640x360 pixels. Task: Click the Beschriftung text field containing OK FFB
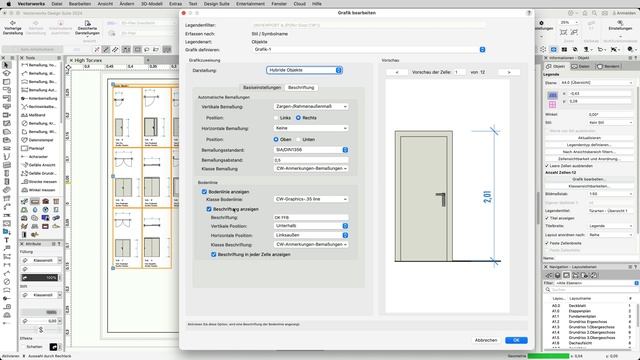[x=311, y=218]
